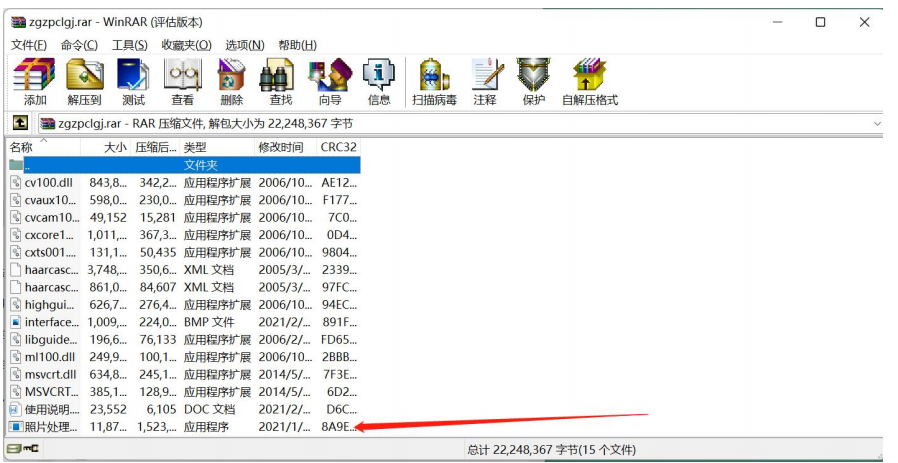
Task: Click the 添加 (Add) toolbar icon
Action: click(34, 81)
